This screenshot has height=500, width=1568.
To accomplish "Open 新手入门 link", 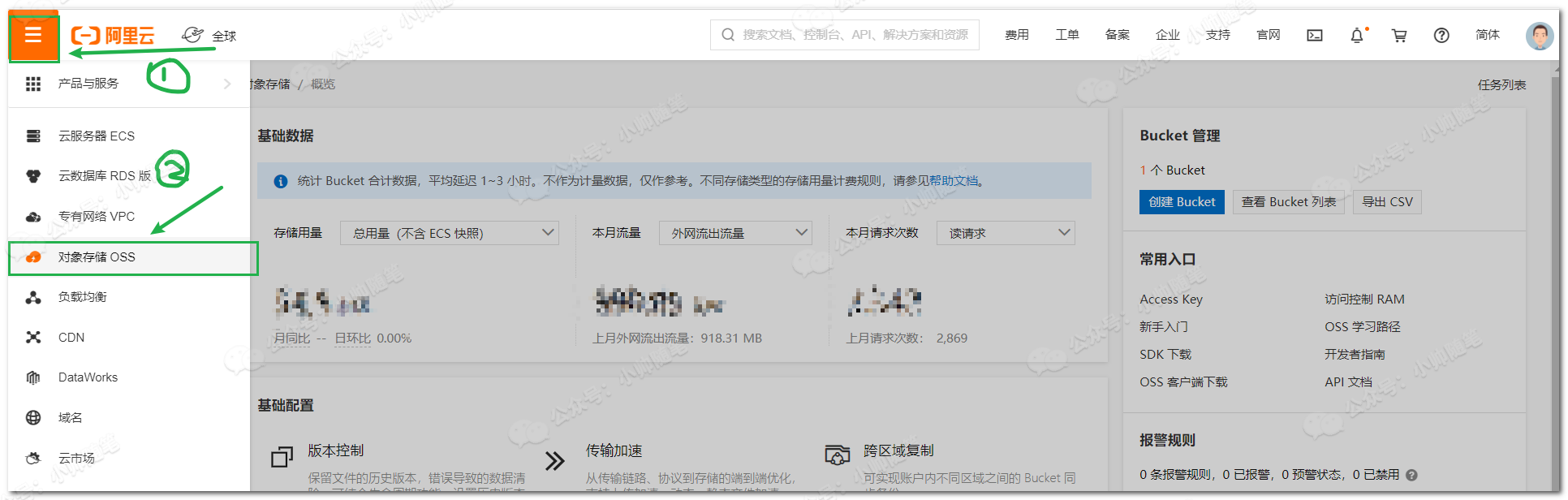I will coord(1164,327).
